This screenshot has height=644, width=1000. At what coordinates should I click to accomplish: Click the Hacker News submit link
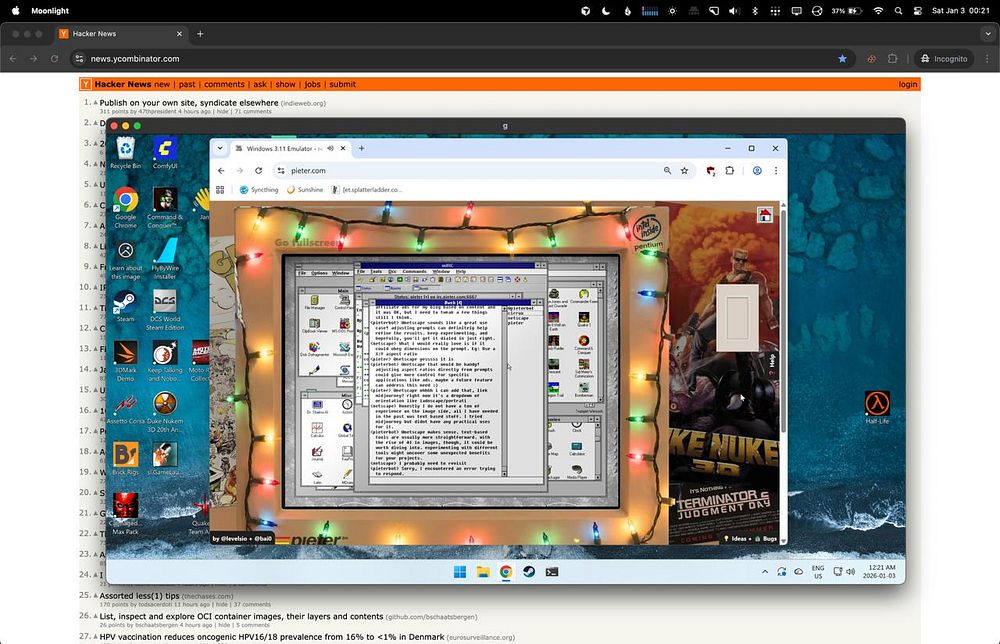click(342, 84)
